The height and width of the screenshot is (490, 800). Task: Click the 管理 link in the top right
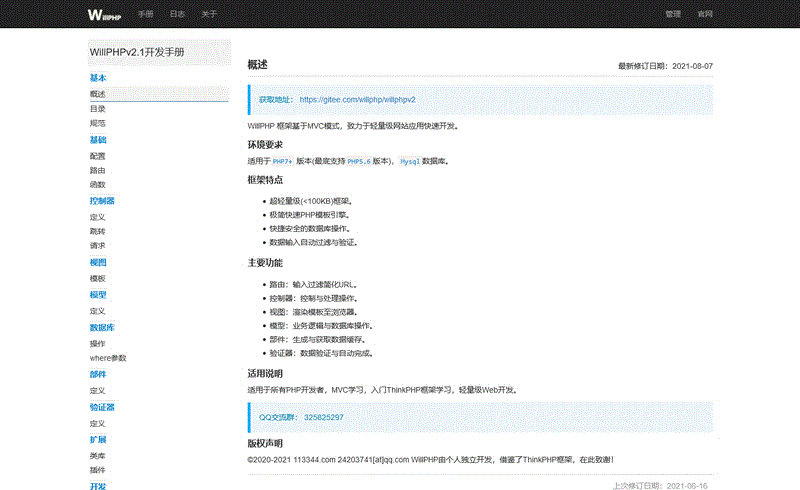click(673, 15)
